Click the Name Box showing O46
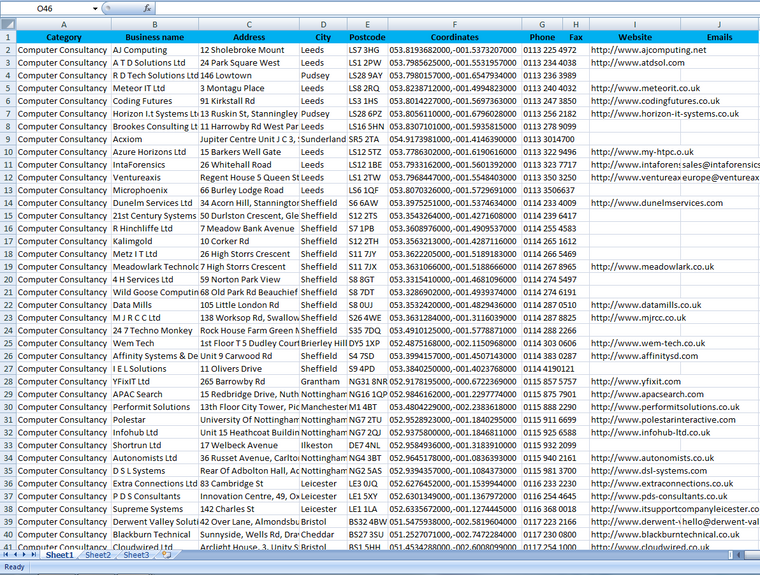The width and height of the screenshot is (760, 575). tap(45, 8)
